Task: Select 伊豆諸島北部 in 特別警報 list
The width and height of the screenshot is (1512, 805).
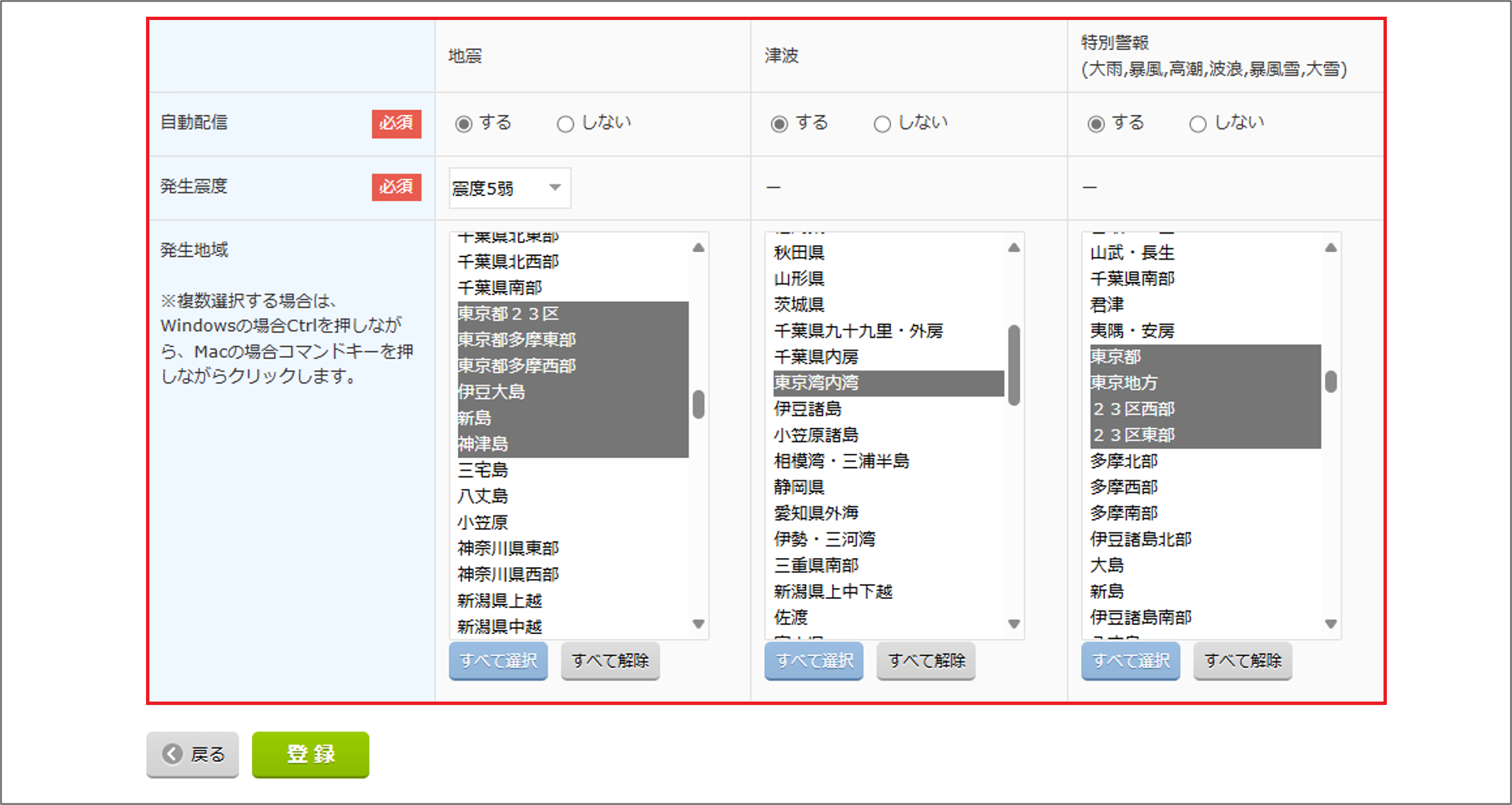Action: [1205, 540]
